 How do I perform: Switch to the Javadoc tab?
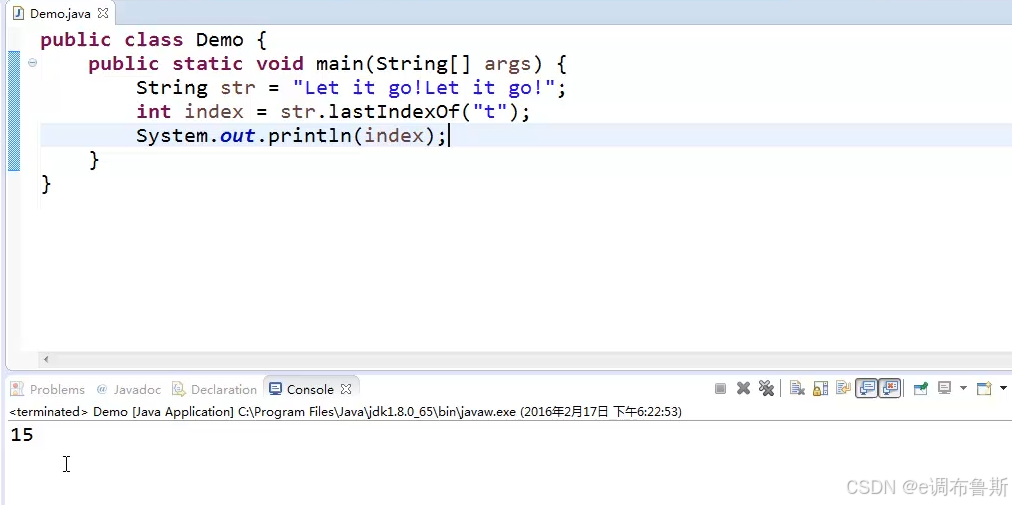[128, 389]
